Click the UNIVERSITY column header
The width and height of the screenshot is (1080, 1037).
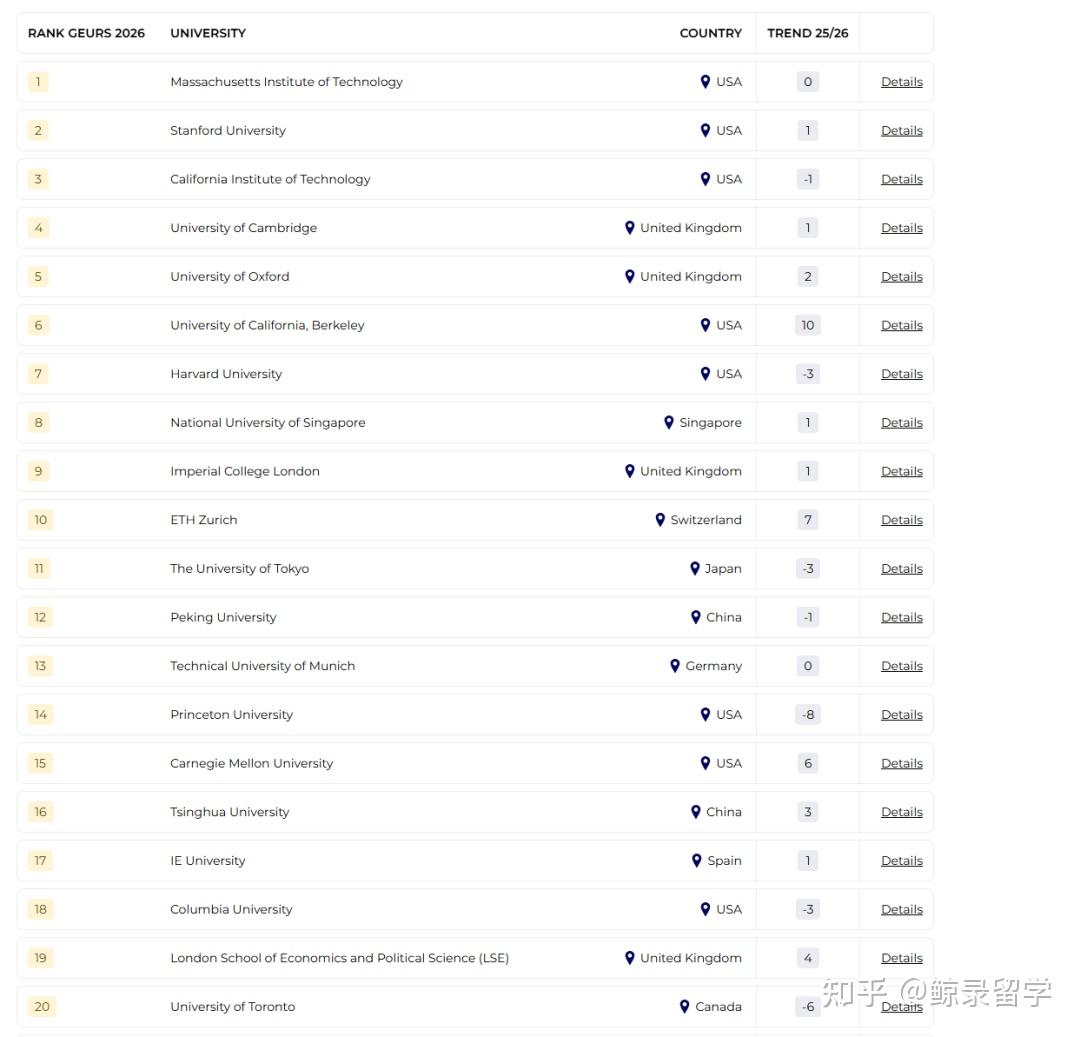(208, 33)
